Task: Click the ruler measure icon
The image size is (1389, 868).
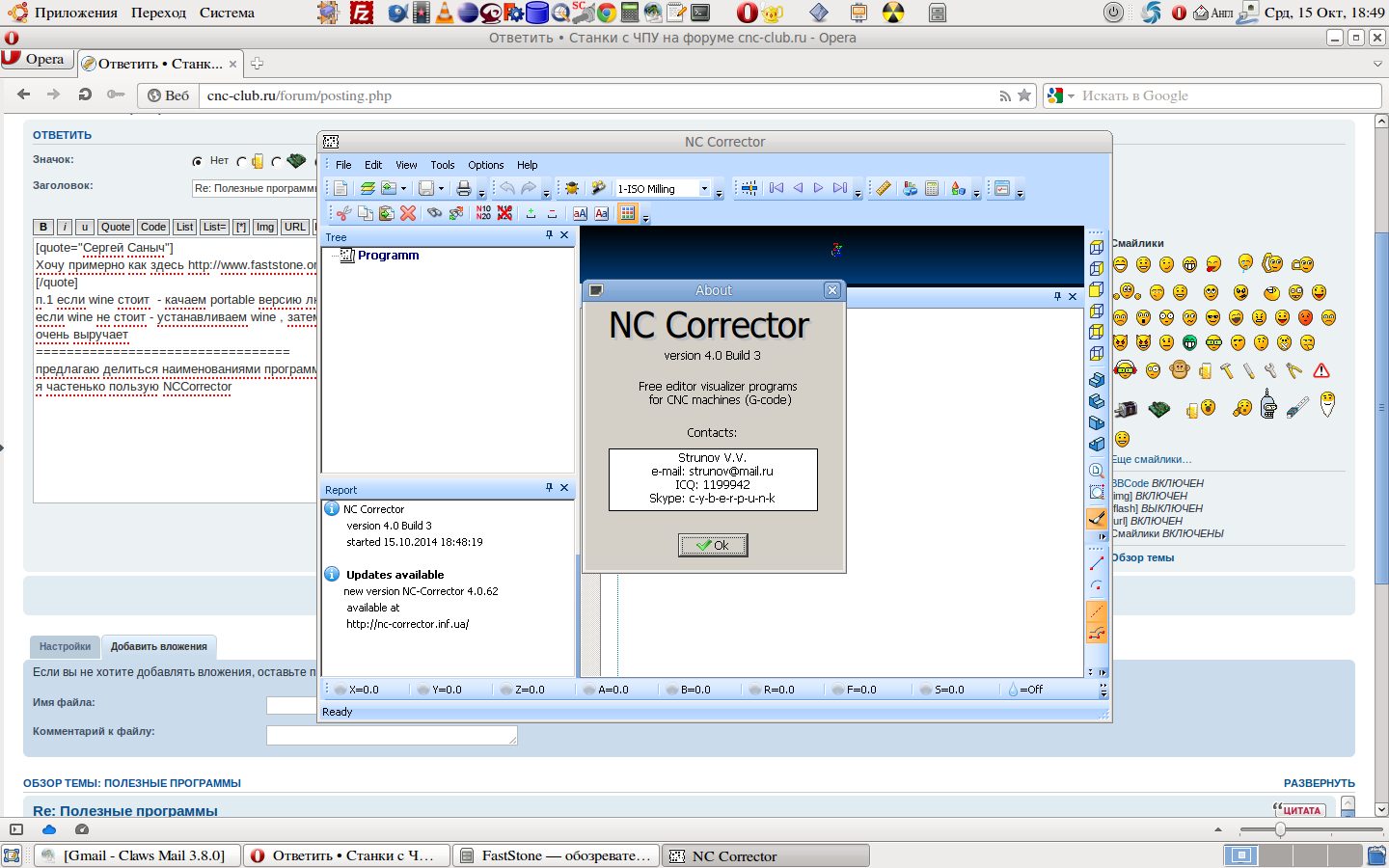Action: 883,189
